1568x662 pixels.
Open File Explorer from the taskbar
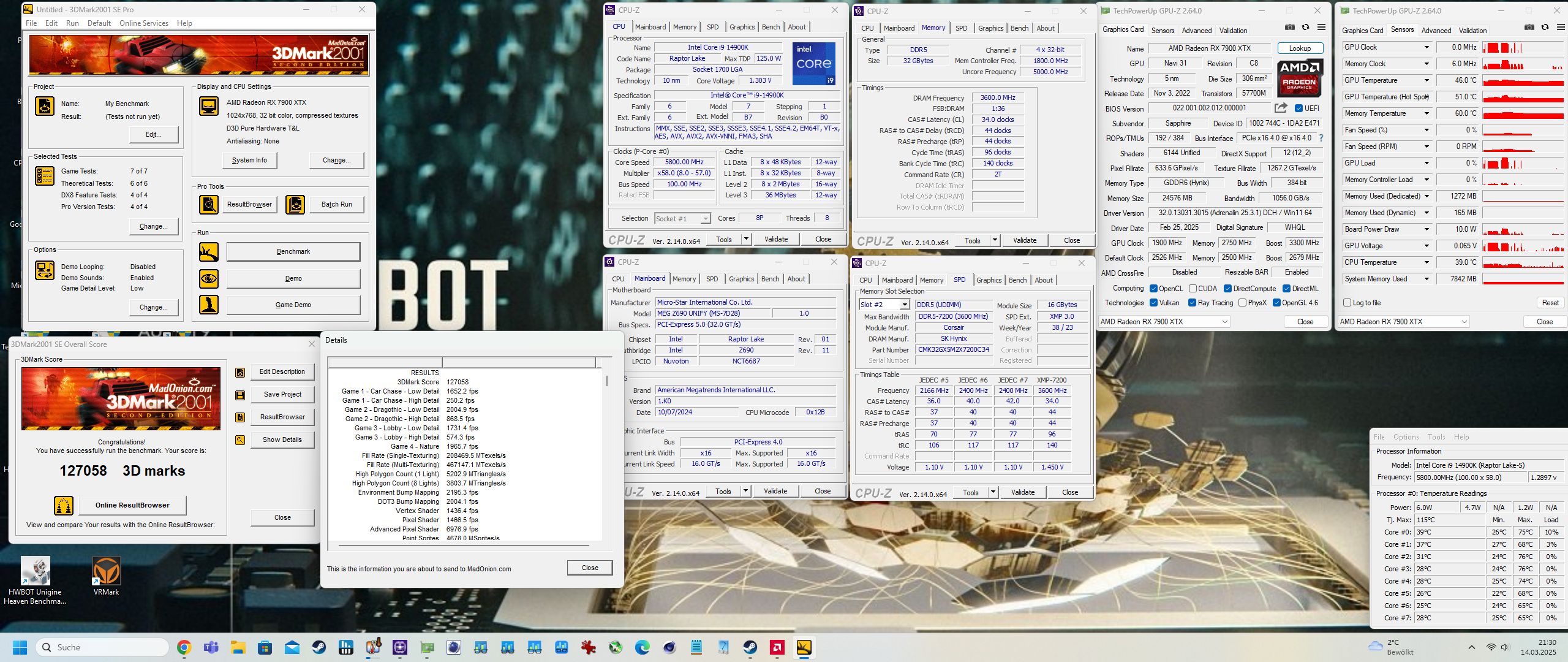pyautogui.click(x=238, y=647)
